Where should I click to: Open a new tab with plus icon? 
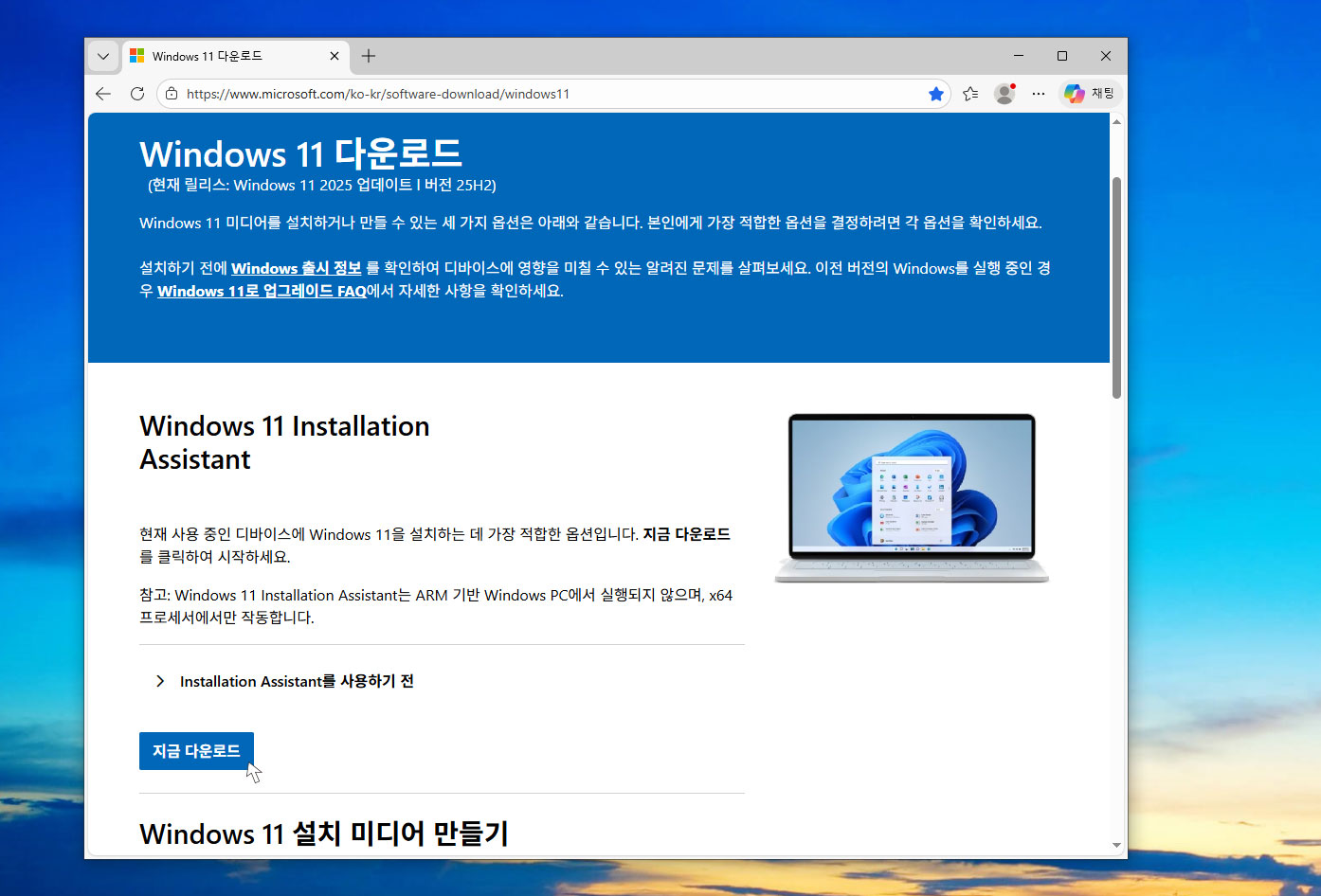[369, 56]
